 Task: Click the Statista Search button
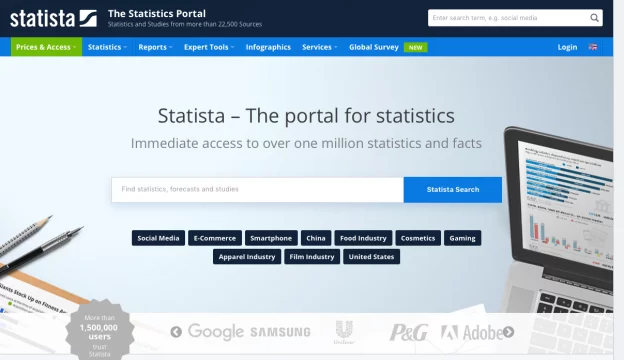click(x=453, y=190)
